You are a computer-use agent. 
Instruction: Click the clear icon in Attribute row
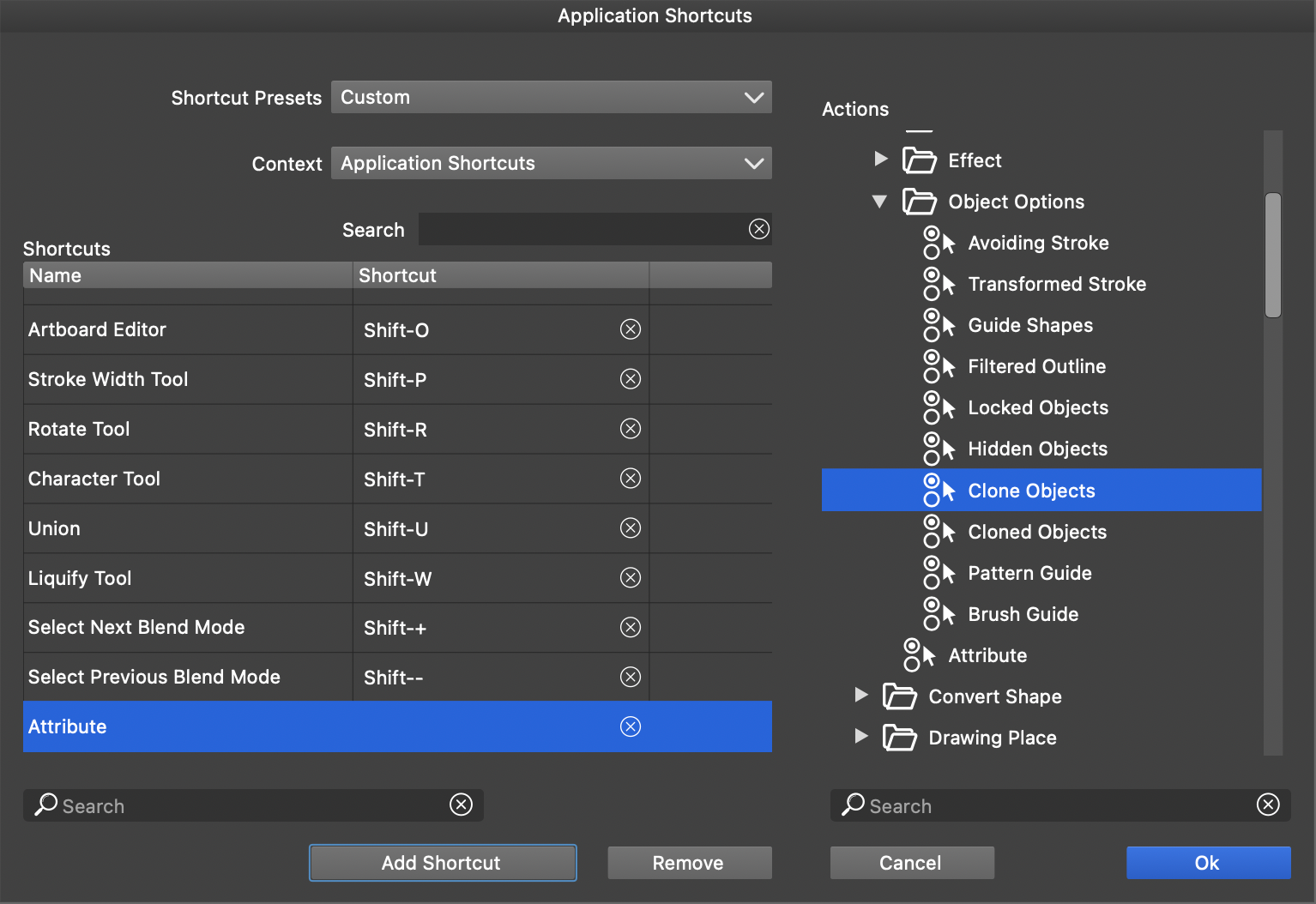coord(631,727)
